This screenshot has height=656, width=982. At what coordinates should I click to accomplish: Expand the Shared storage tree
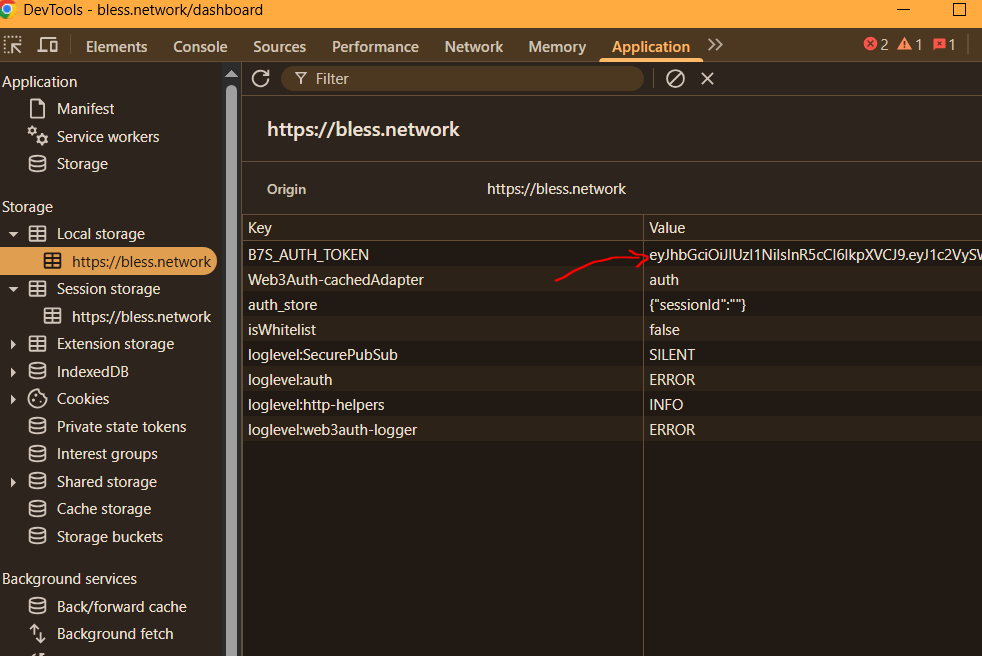(x=13, y=482)
